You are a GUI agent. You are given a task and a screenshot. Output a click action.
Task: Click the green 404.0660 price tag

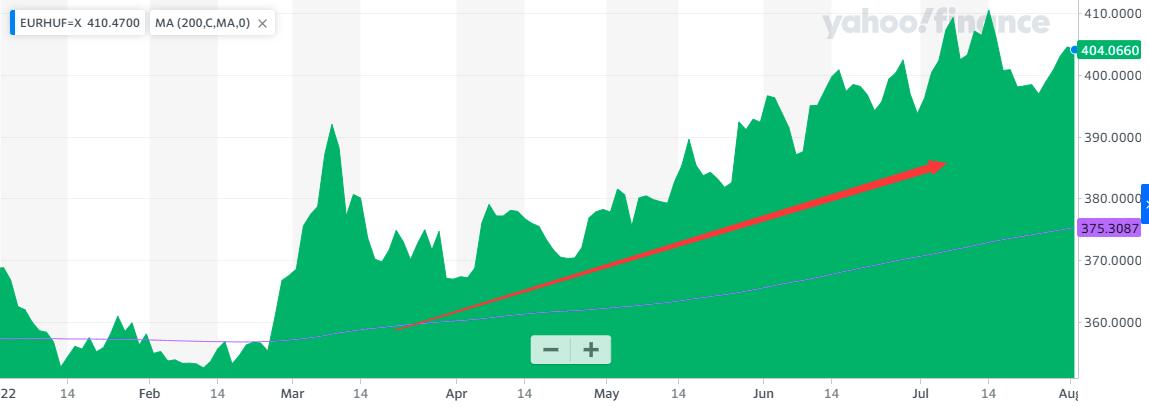(1110, 49)
